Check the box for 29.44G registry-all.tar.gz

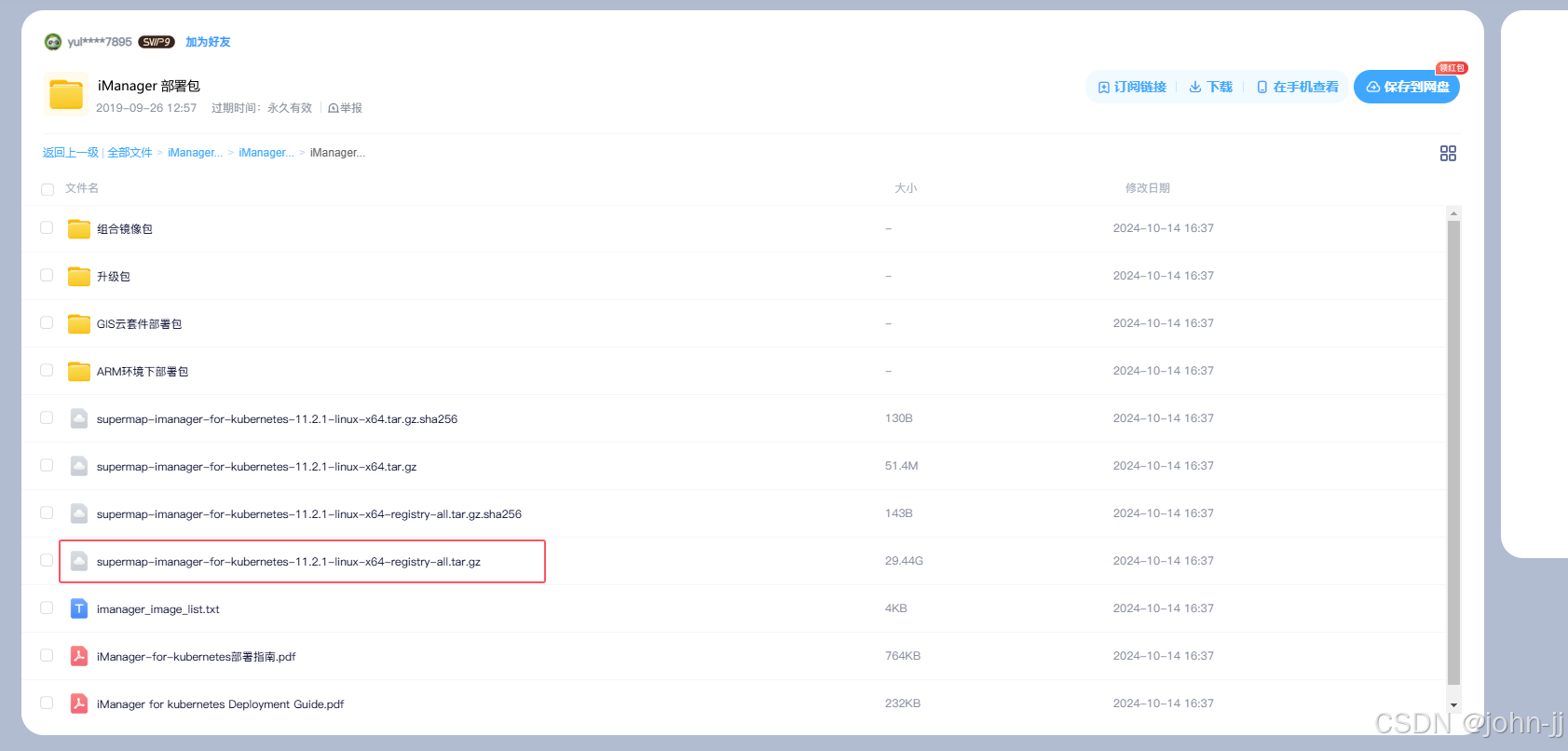pos(47,560)
